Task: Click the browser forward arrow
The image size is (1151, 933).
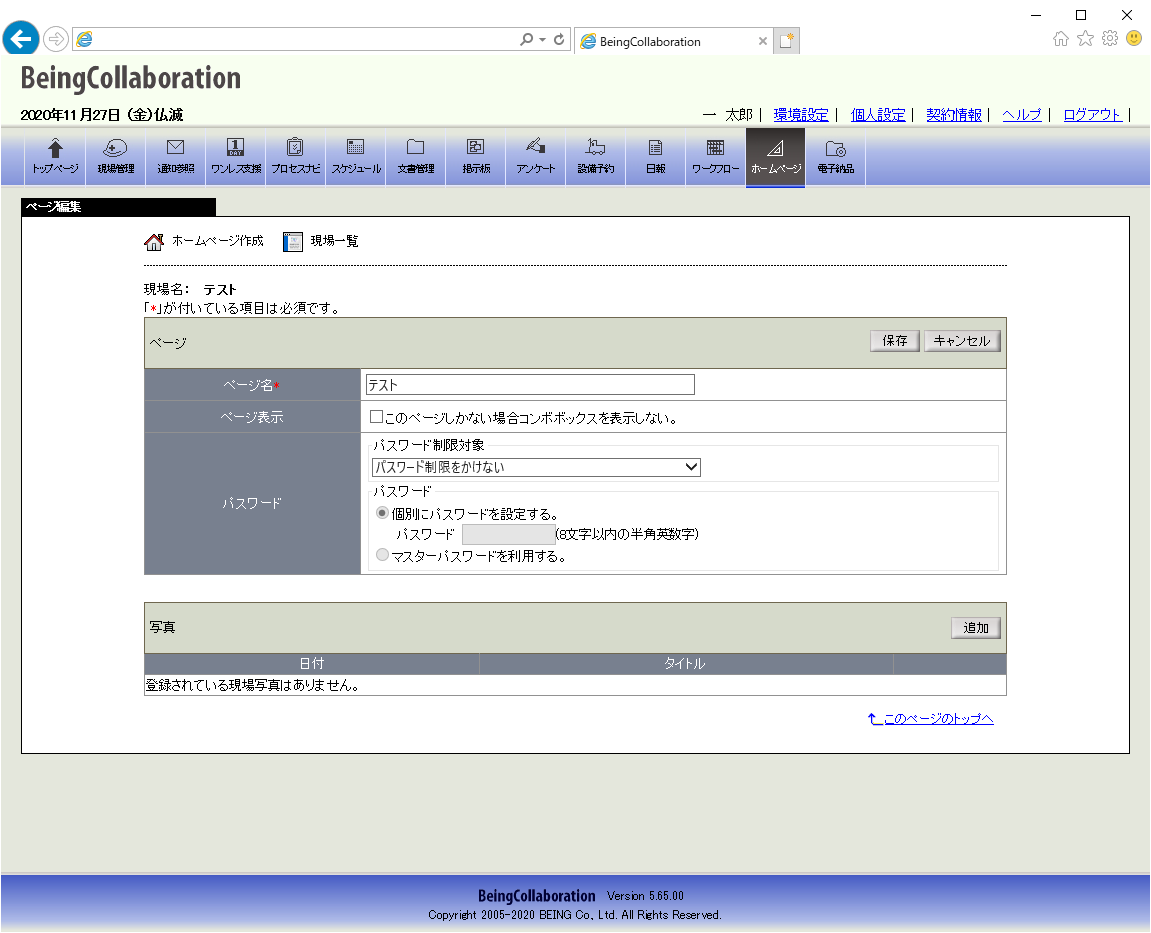Action: click(56, 39)
